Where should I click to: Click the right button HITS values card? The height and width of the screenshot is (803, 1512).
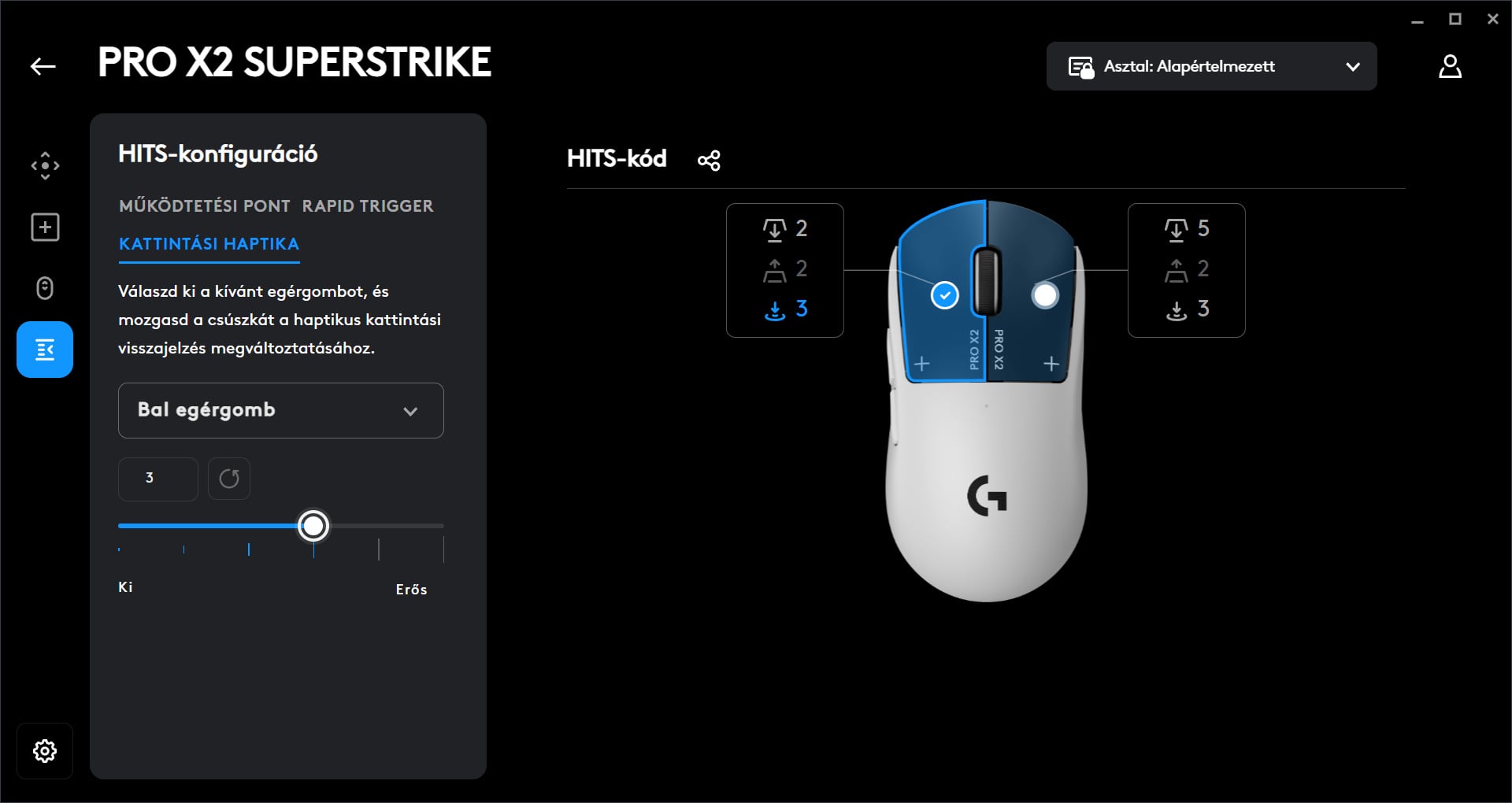1186,270
